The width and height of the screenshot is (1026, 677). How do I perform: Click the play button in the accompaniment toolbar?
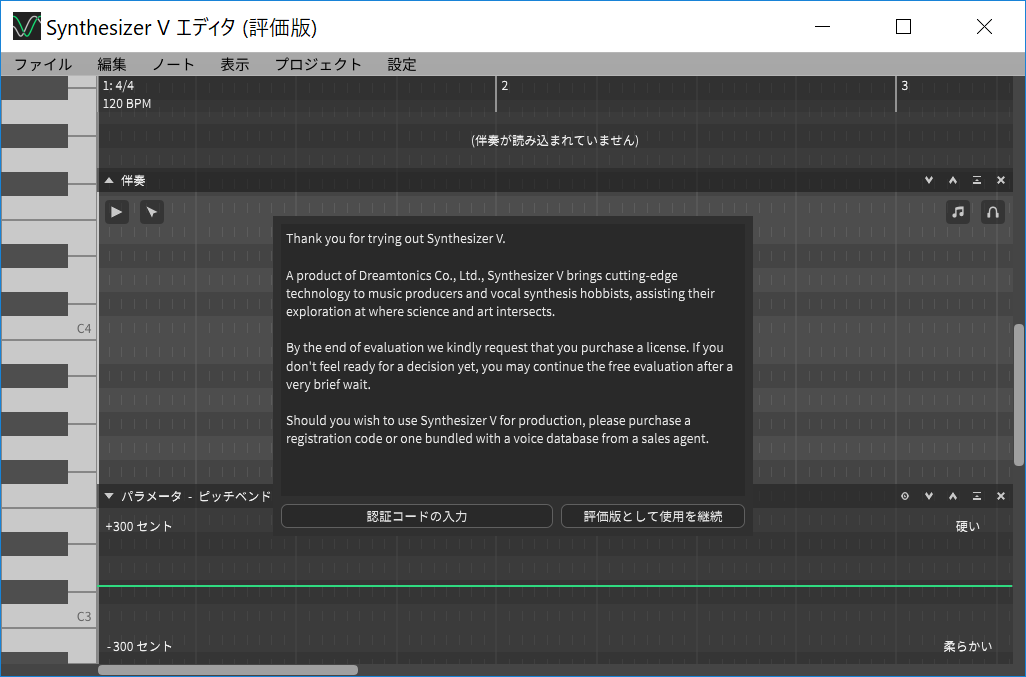coord(116,212)
